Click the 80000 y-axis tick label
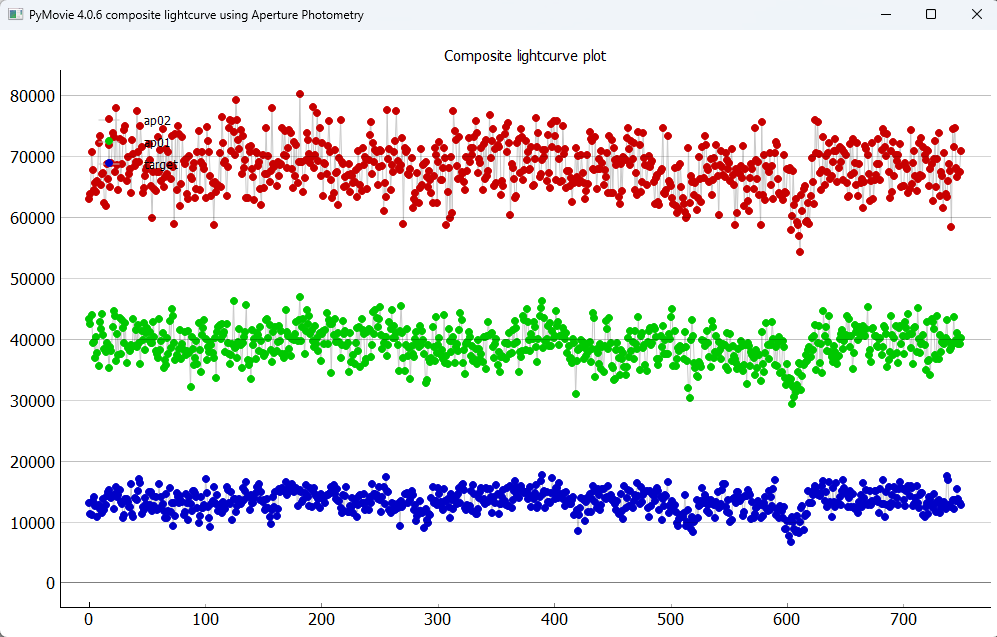The height and width of the screenshot is (637, 997). click(32, 96)
